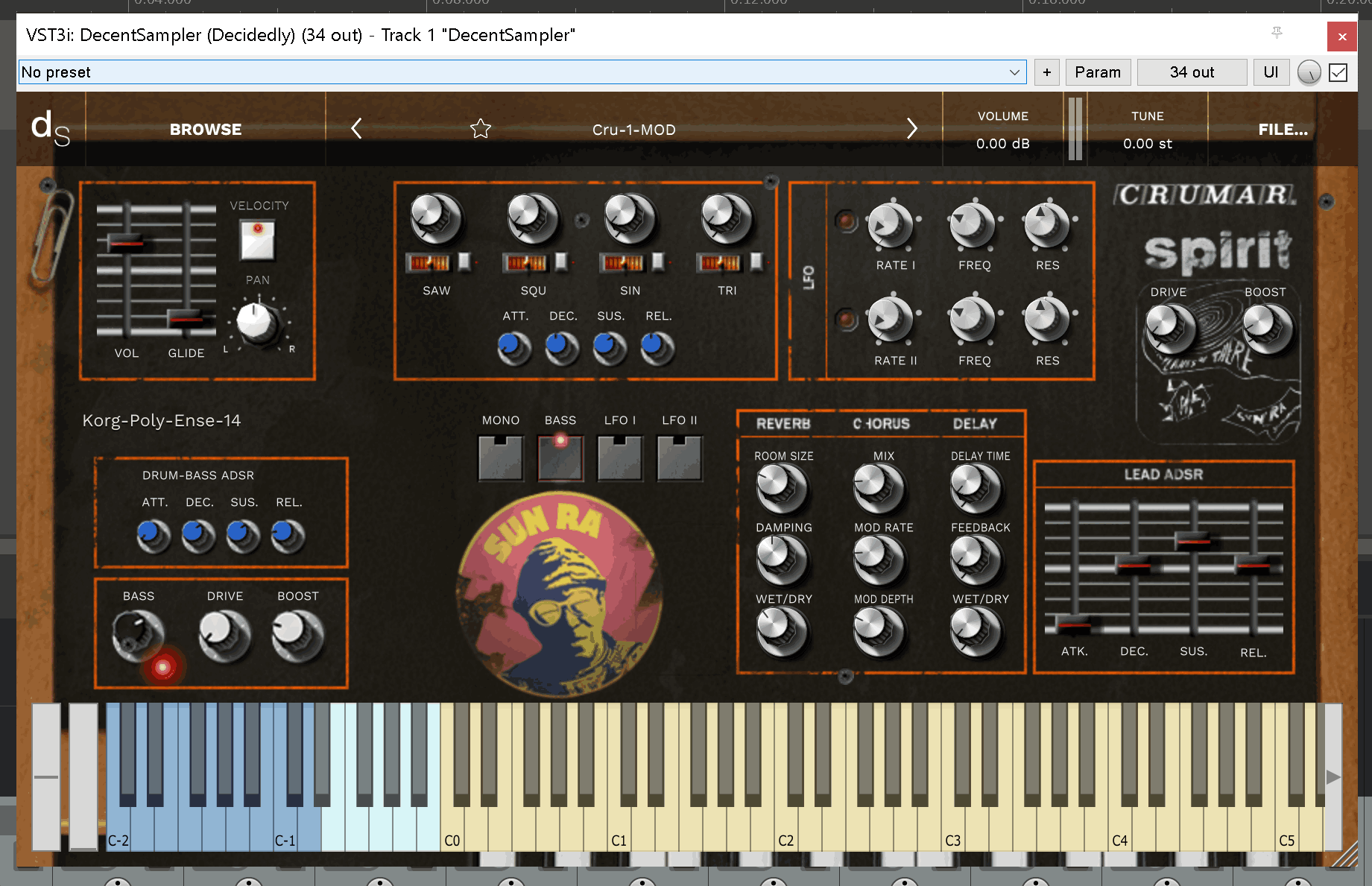Click the UI button
1372x886 pixels.
(1271, 72)
